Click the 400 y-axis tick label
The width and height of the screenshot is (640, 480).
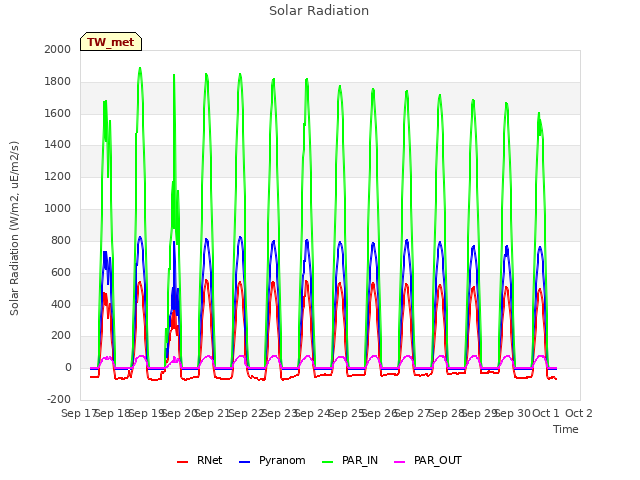click(61, 304)
